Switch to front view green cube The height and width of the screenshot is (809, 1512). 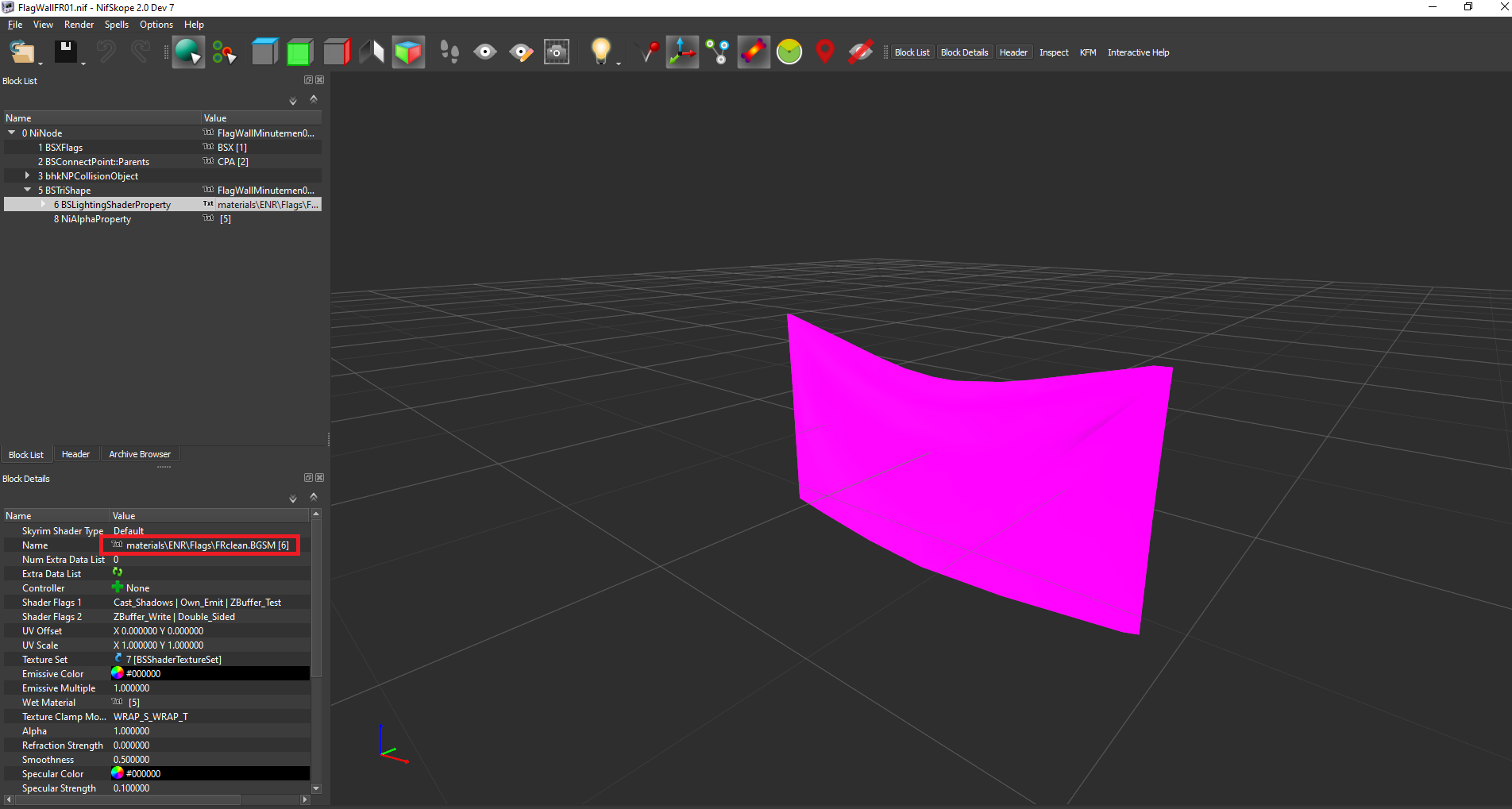(299, 52)
